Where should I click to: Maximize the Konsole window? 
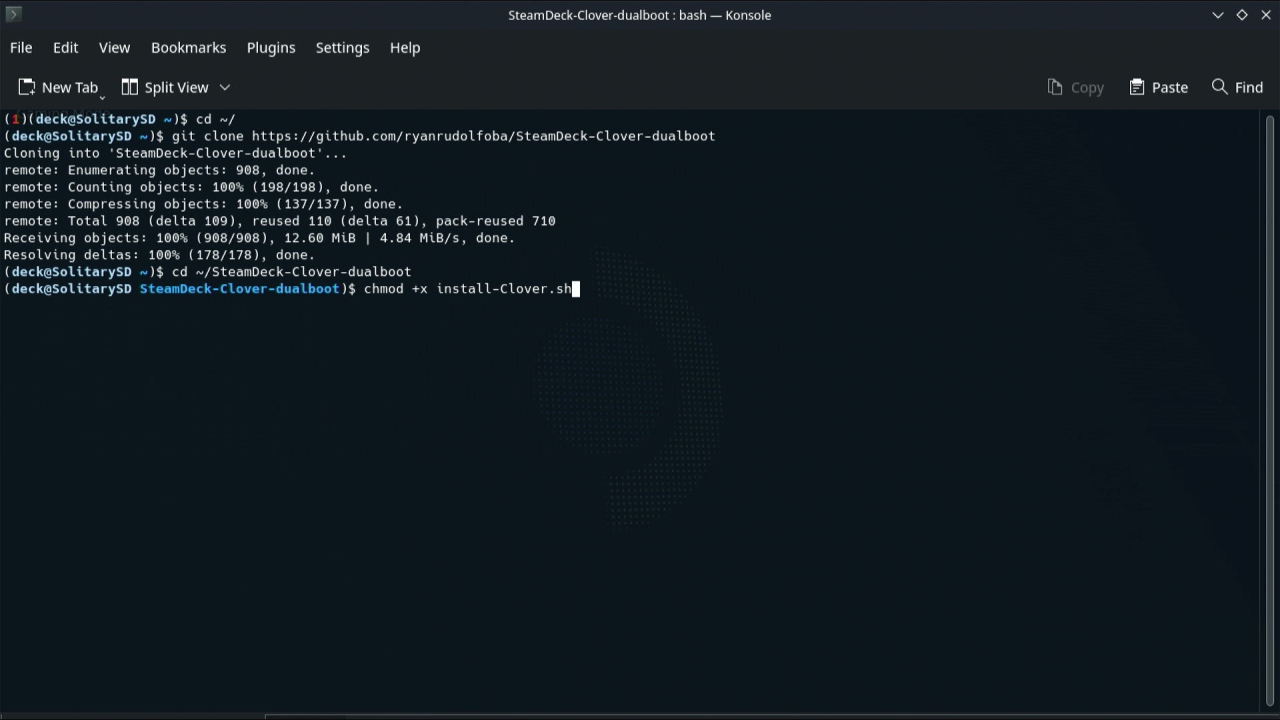click(x=1242, y=15)
